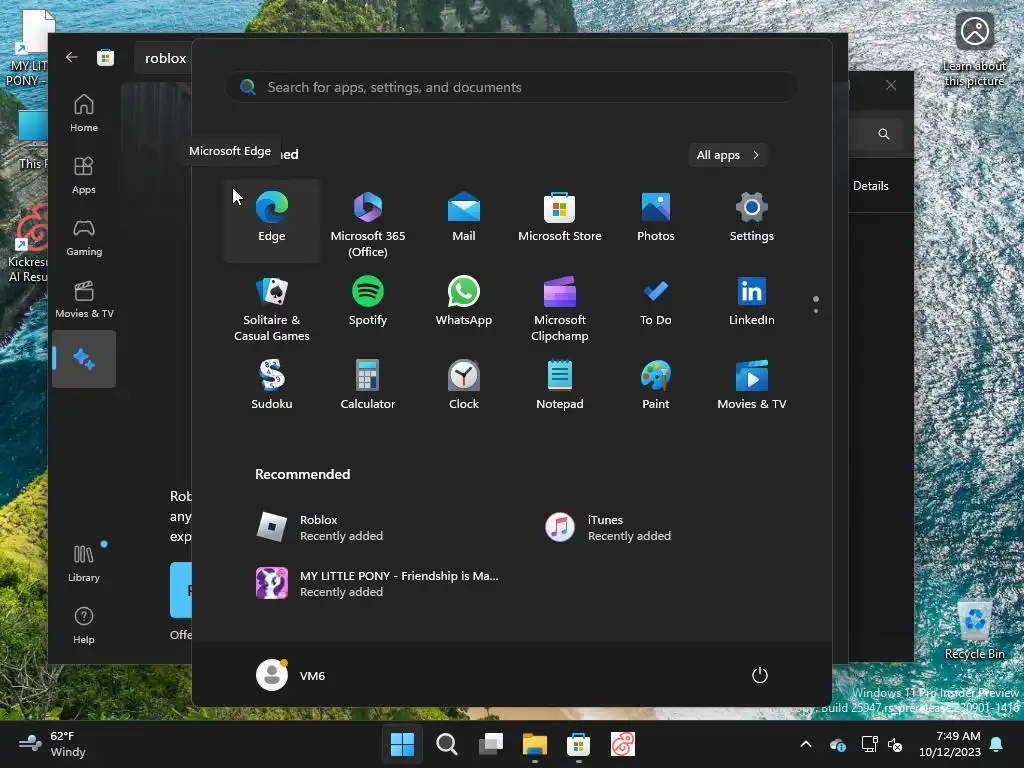Select Movies & TV in Store sidebar
Viewport: 1024px width, 768px height.
[x=84, y=300]
